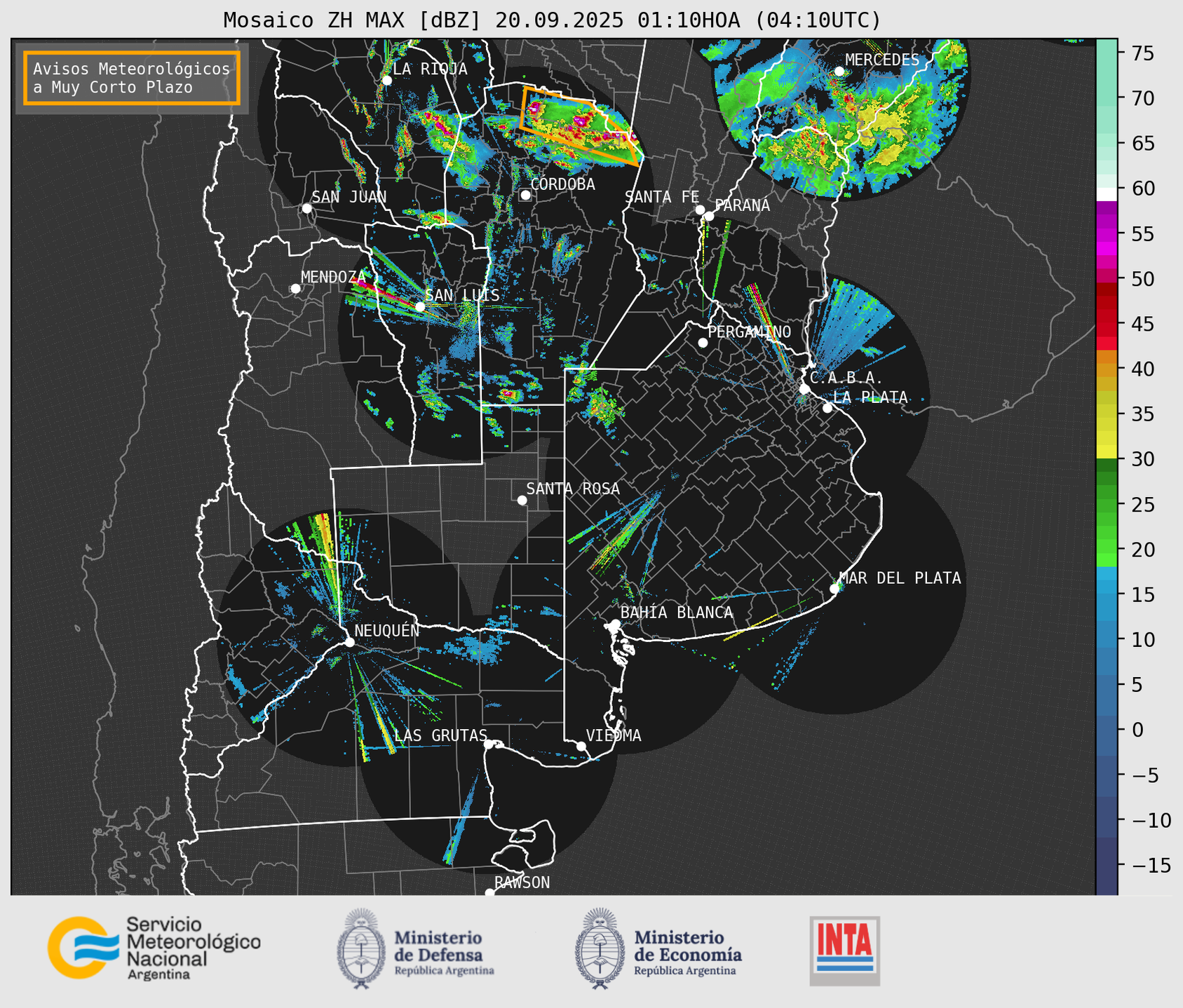Click the Mar del Plata marker dot
The image size is (1183, 1008).
point(834,589)
